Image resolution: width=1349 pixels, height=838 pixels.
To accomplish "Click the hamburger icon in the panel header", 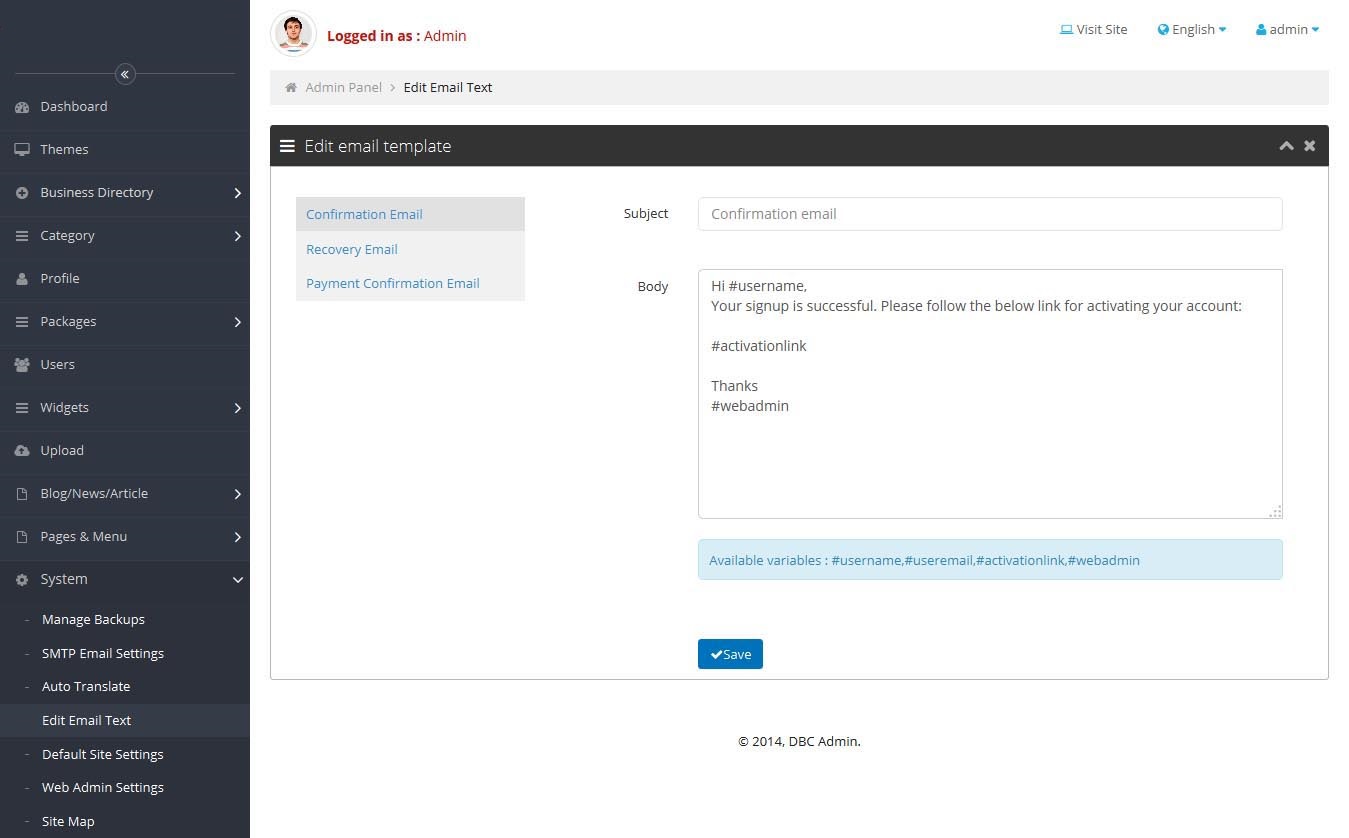I will (x=287, y=146).
